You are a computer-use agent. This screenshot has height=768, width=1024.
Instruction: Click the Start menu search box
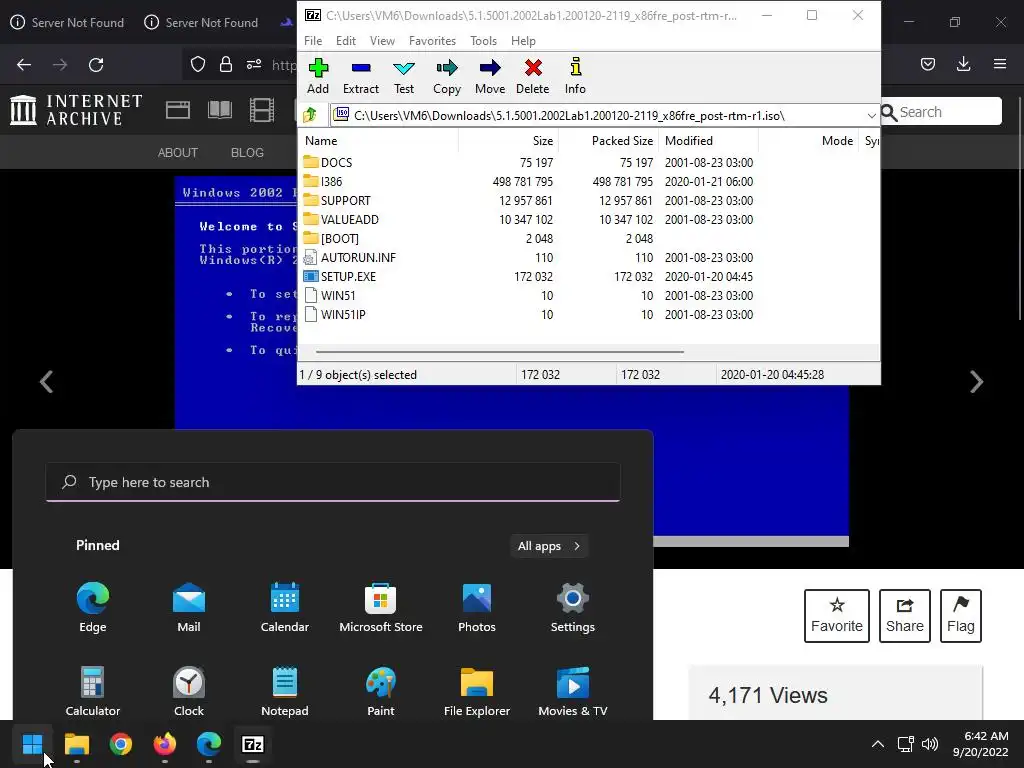[x=333, y=482]
